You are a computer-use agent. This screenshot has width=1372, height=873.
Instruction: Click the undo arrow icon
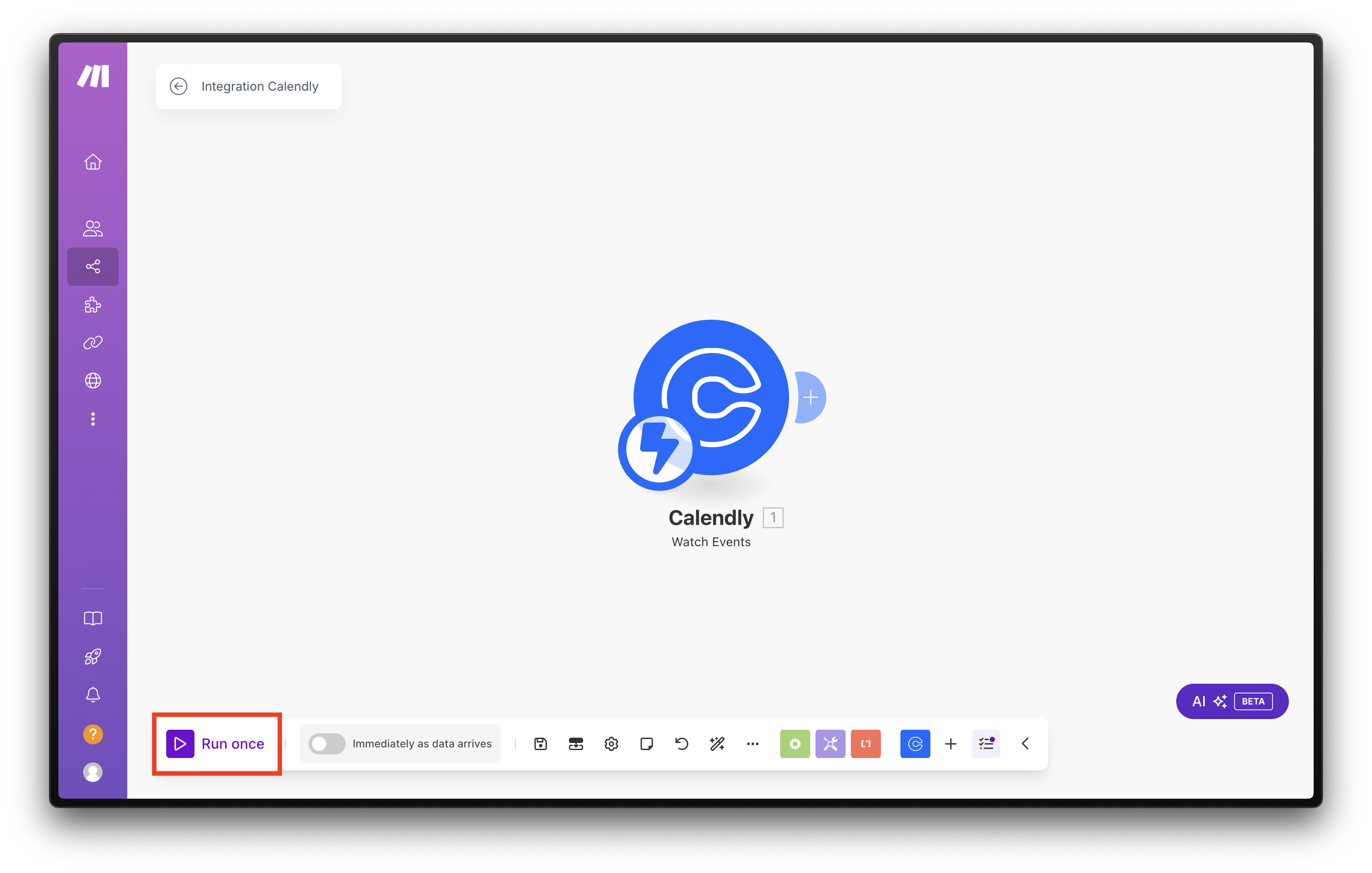tap(682, 743)
